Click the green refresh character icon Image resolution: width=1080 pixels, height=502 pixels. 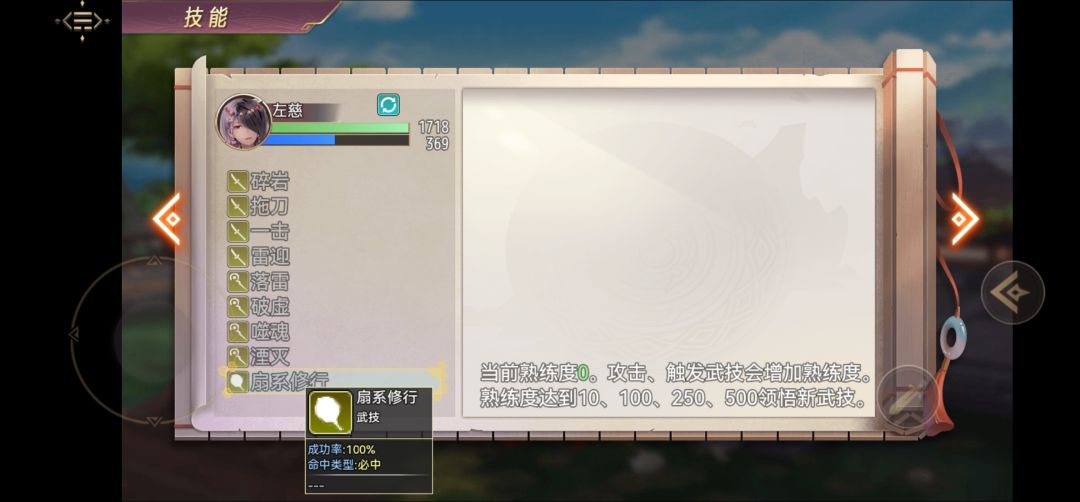click(388, 105)
